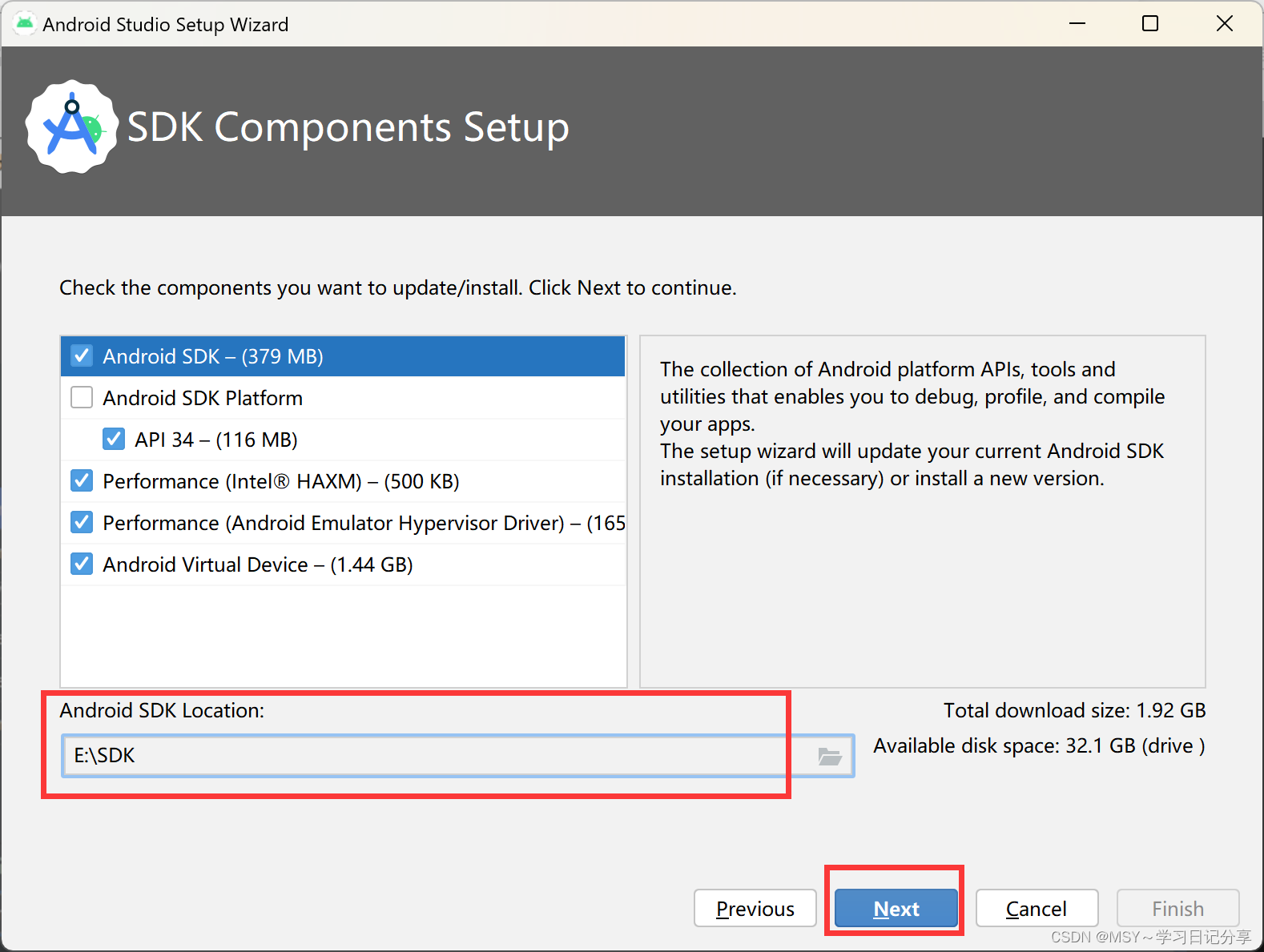Click the disabled Finish button
The image size is (1264, 952).
pos(1177,909)
